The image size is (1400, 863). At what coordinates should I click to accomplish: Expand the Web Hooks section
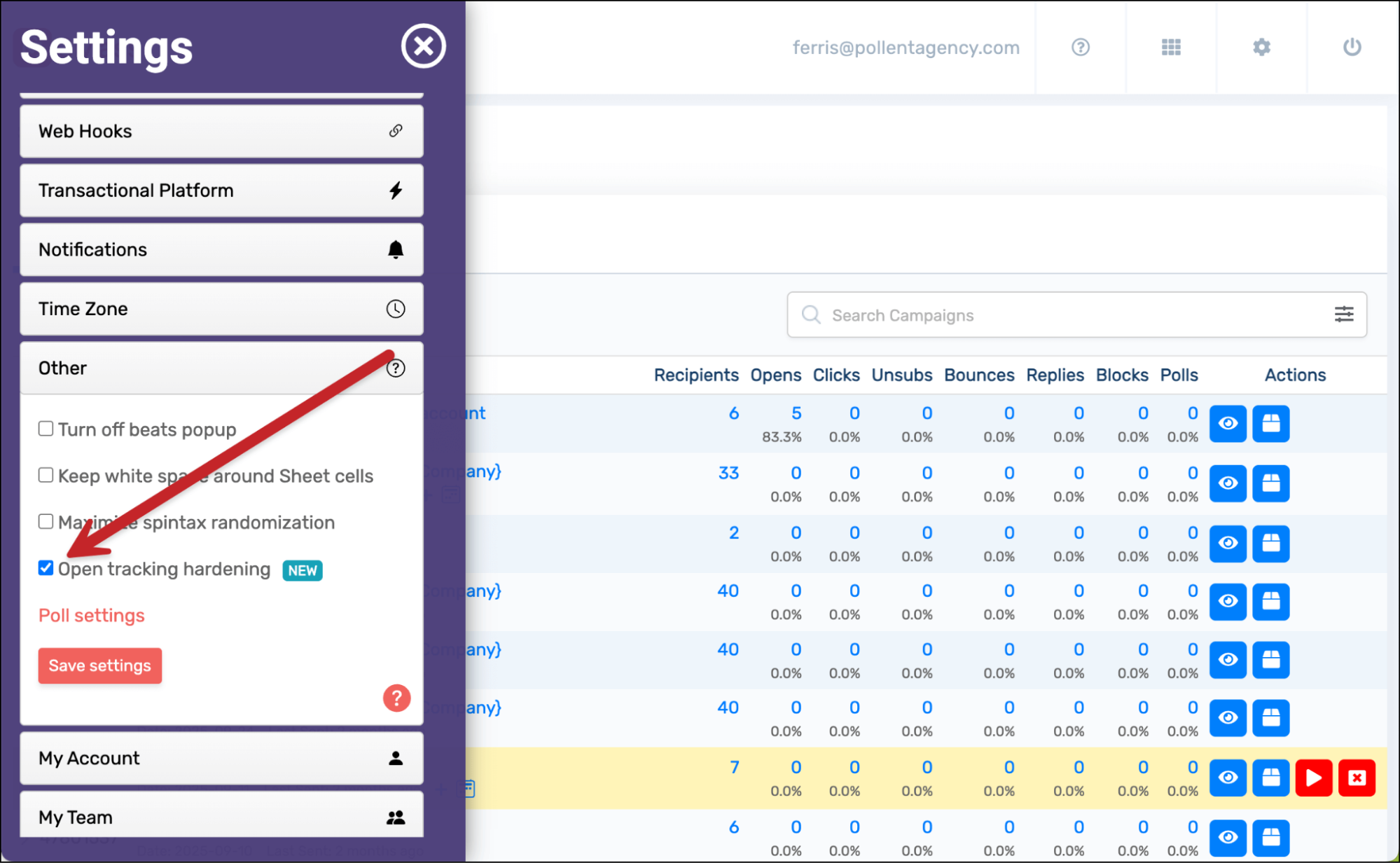tap(221, 131)
